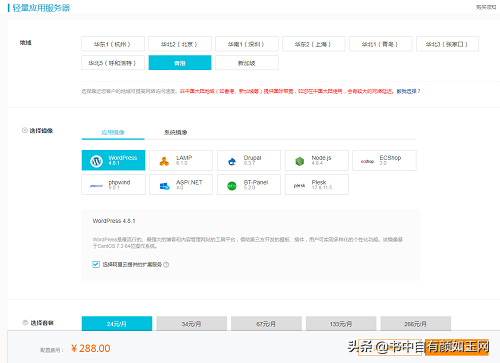Choose the Plesk image card
The height and width of the screenshot is (363, 500).
[x=317, y=184]
